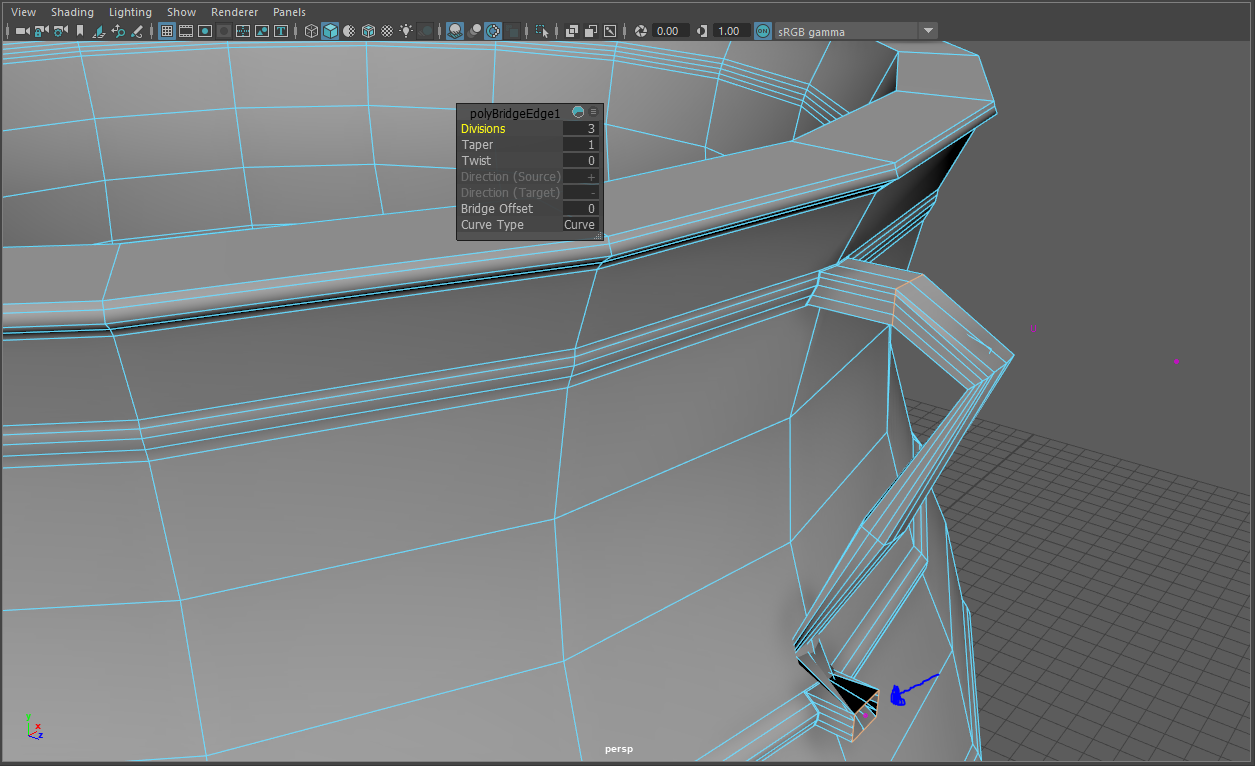Change the Curve Type setting in polyBridgeEdge1

pos(580,224)
